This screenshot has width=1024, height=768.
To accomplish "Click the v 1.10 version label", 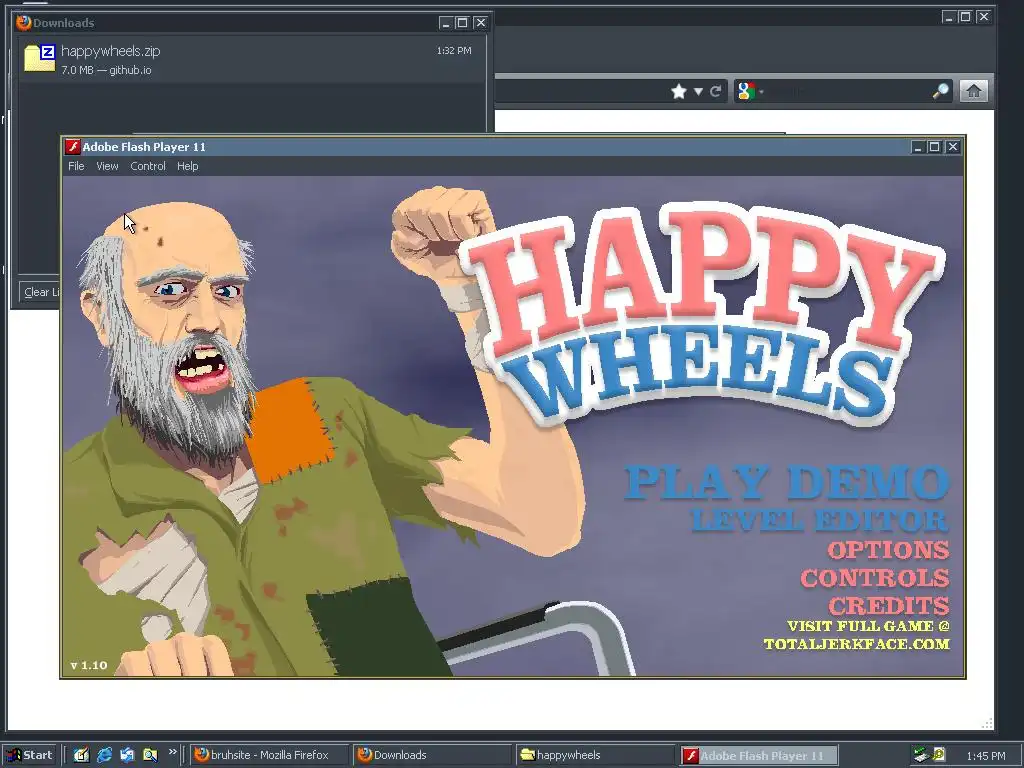I will click(x=89, y=665).
